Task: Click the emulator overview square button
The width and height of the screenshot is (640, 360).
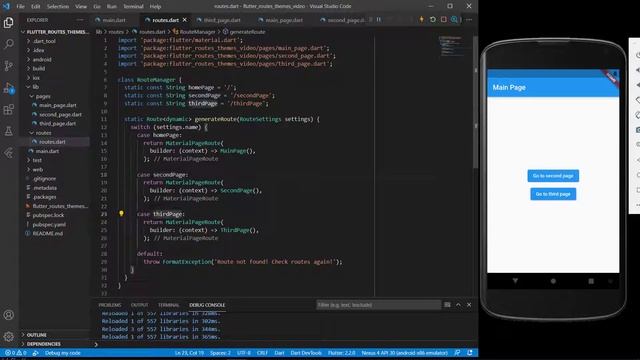Action: [x=591, y=281]
